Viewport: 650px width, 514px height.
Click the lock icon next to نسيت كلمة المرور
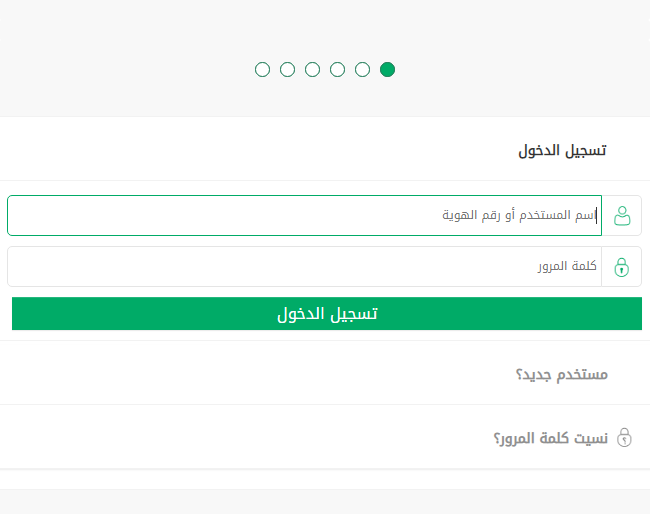tap(625, 437)
